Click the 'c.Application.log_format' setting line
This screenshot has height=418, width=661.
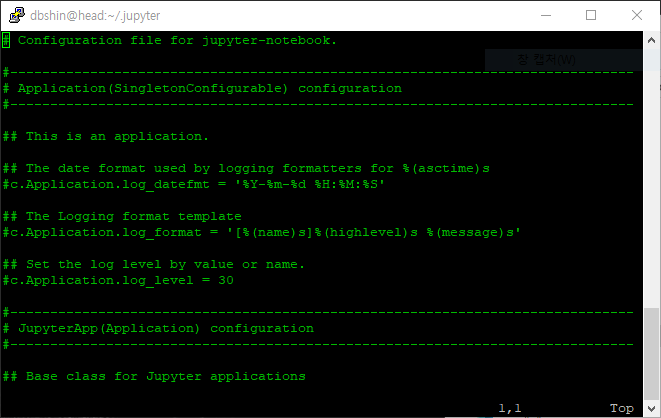tap(262, 233)
